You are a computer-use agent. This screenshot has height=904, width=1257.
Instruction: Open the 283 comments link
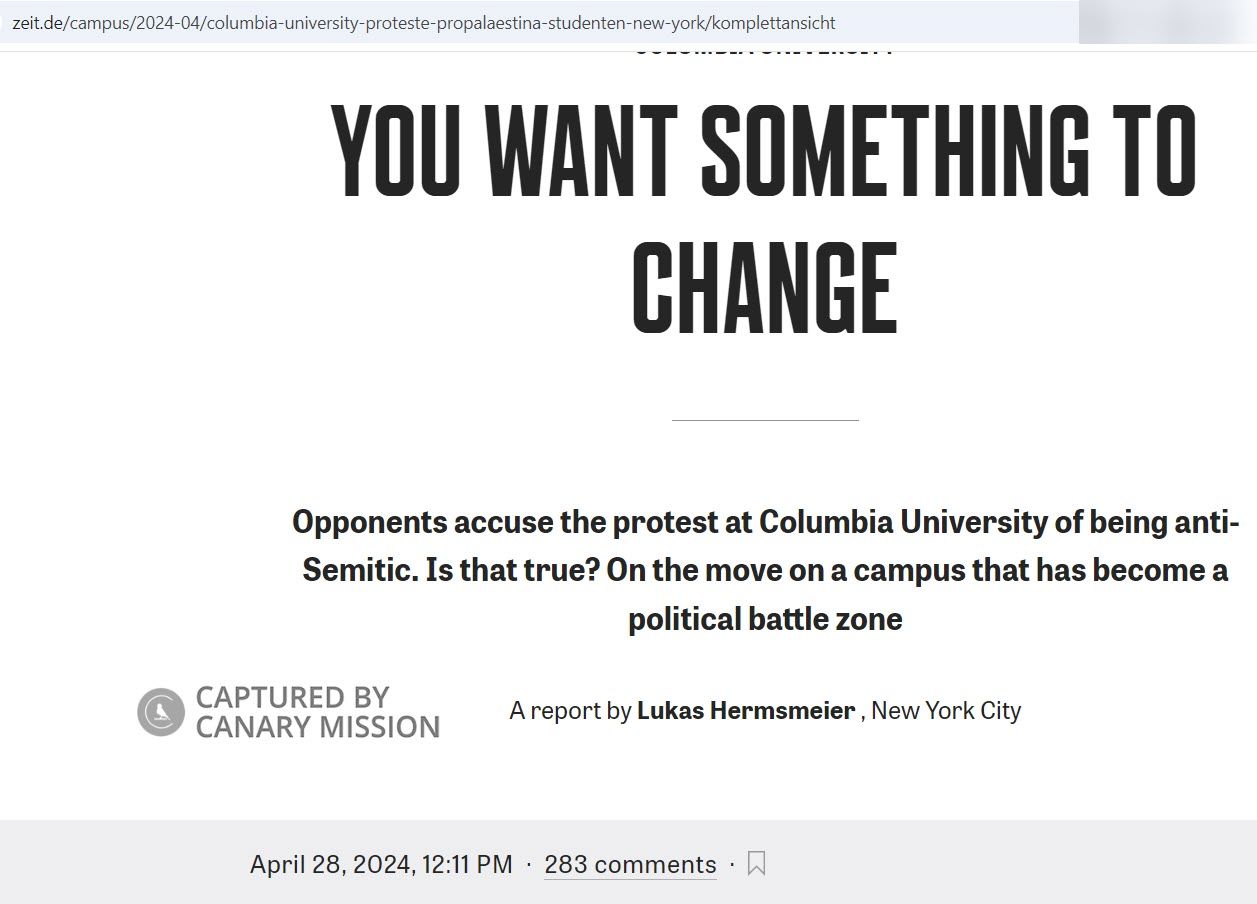coord(630,864)
